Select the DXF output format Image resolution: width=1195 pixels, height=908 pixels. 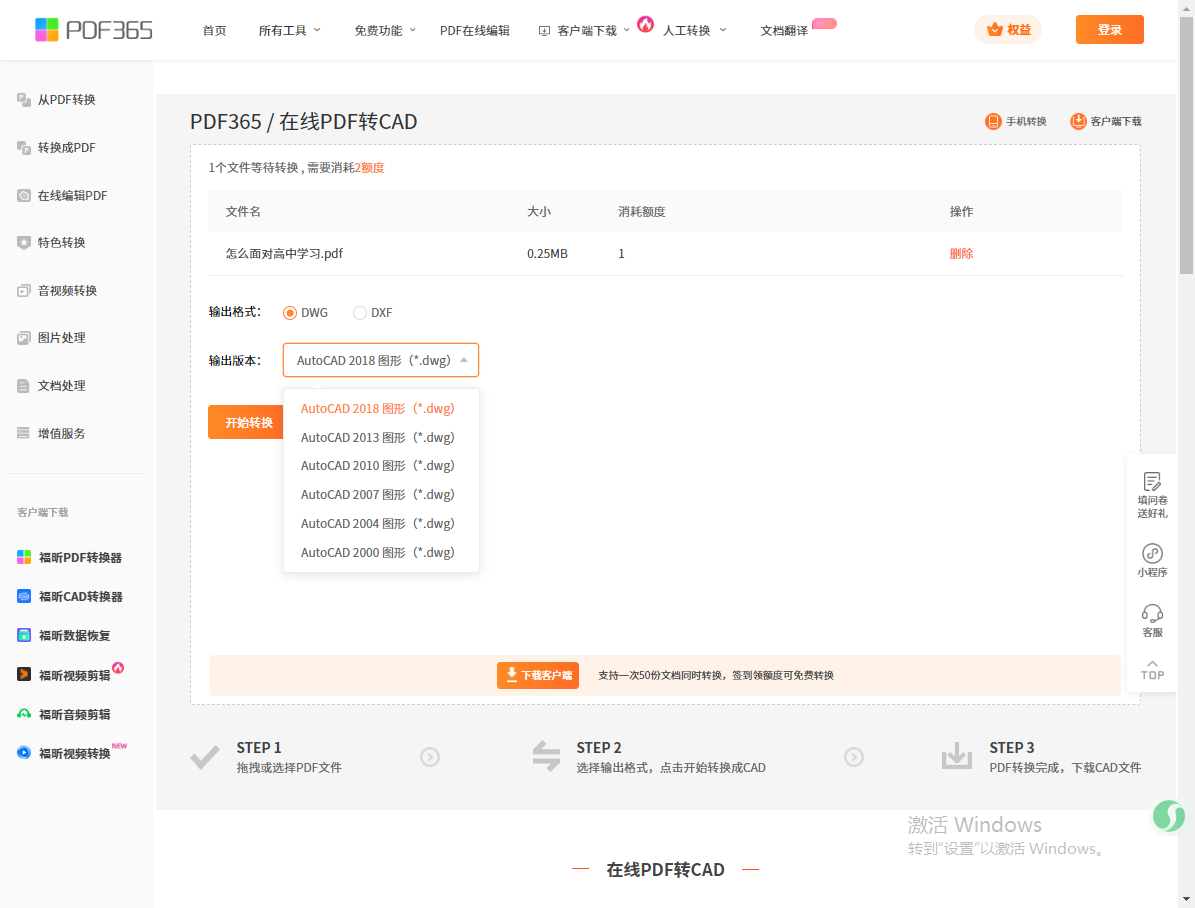(x=373, y=313)
